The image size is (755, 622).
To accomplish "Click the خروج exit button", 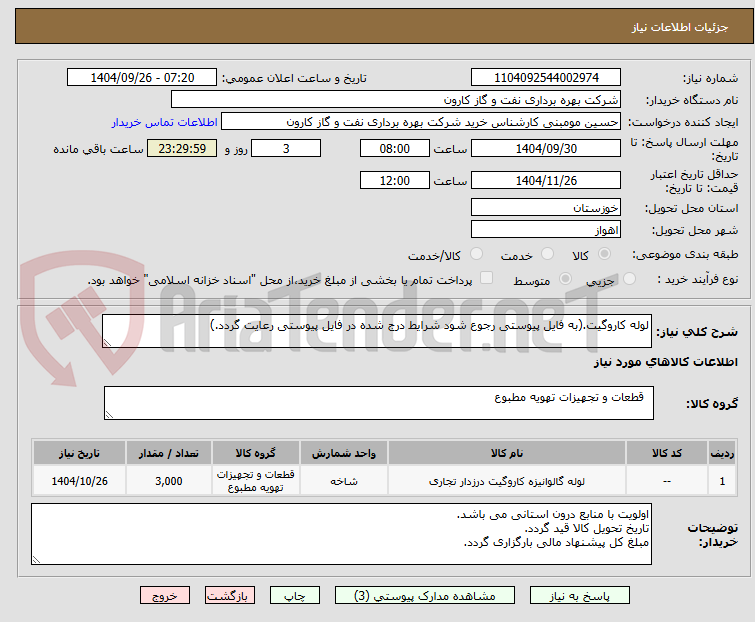I will point(165,596).
